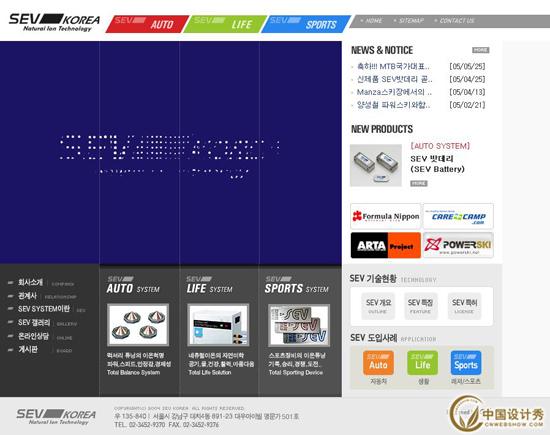The image size is (550, 435).
Task: Click Total Balance System description text
Action: [139, 364]
